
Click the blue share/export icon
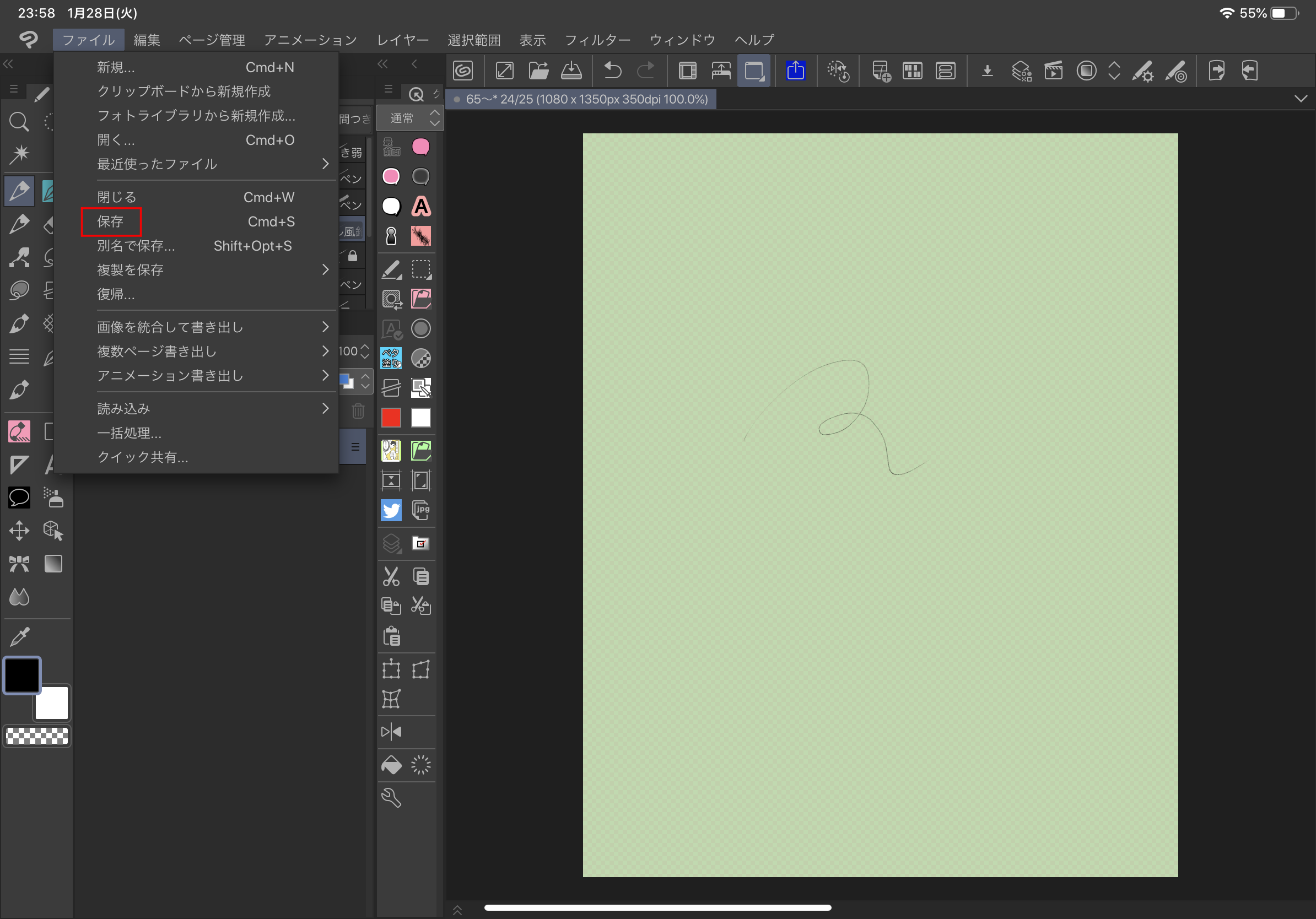coord(795,71)
